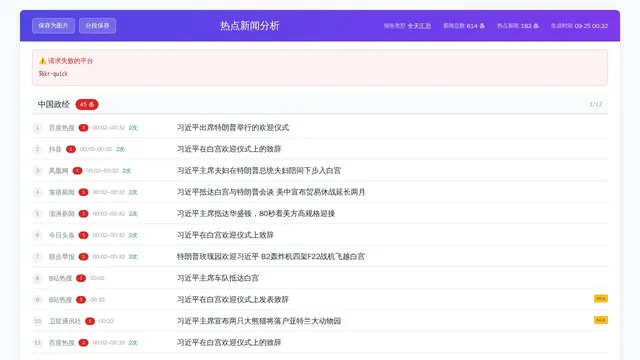
Task: Click the B站热搜 label in row 9
Action: (60, 300)
